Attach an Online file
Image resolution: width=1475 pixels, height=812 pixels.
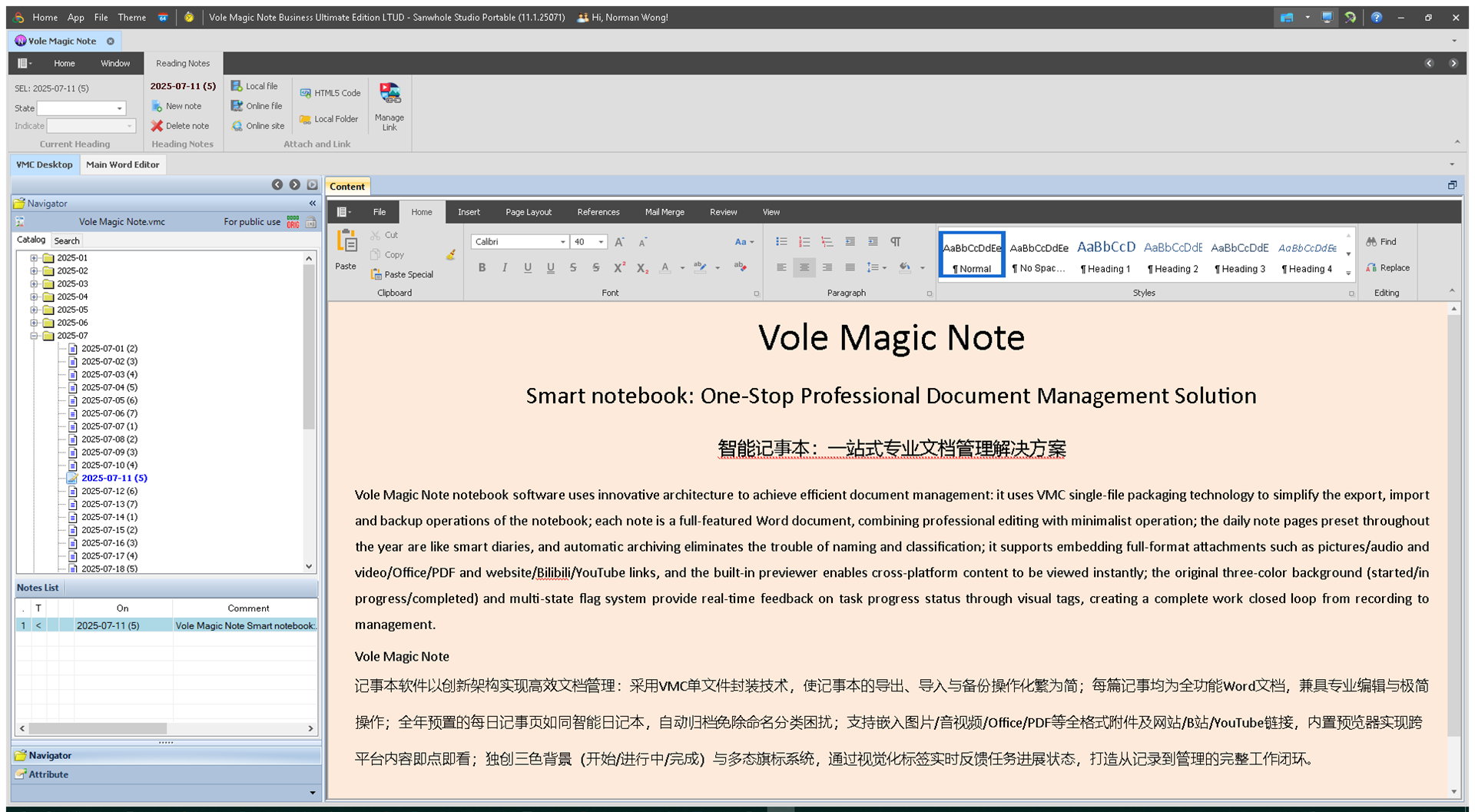point(257,106)
